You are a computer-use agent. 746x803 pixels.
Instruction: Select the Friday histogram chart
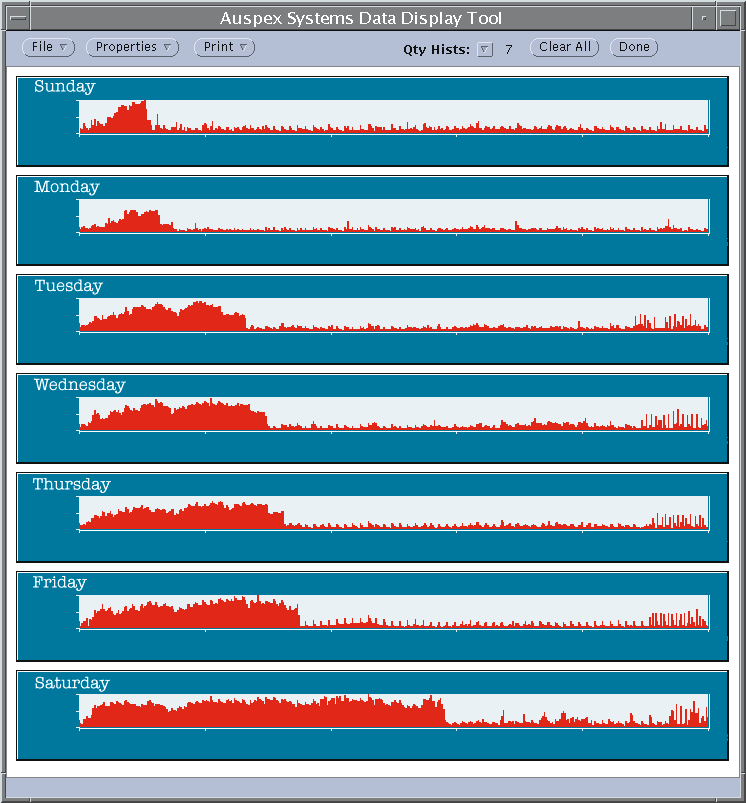pyautogui.click(x=393, y=612)
